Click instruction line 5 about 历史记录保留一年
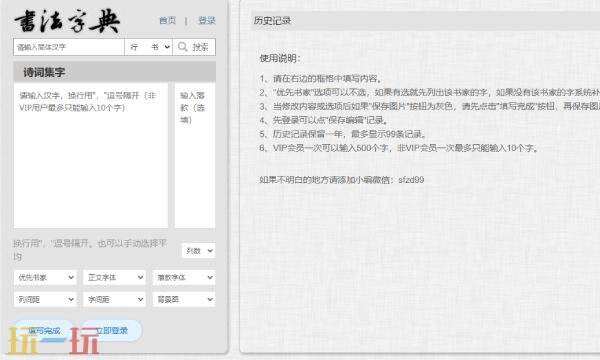Screen dimensions: 600x360 click(x=343, y=134)
